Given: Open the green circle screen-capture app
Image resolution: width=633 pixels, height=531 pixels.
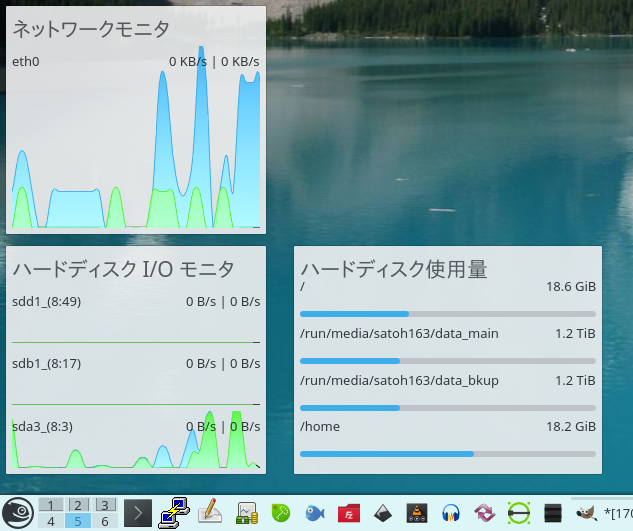Looking at the screenshot, I should click(x=519, y=513).
